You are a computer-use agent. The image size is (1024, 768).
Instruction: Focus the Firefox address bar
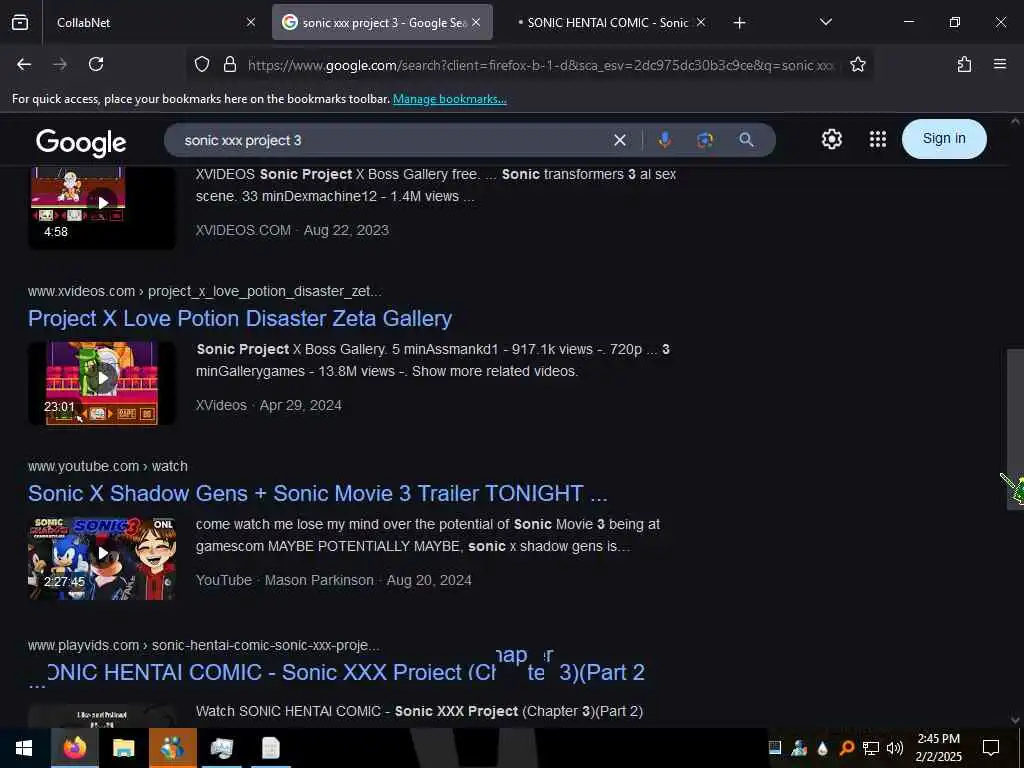point(541,65)
